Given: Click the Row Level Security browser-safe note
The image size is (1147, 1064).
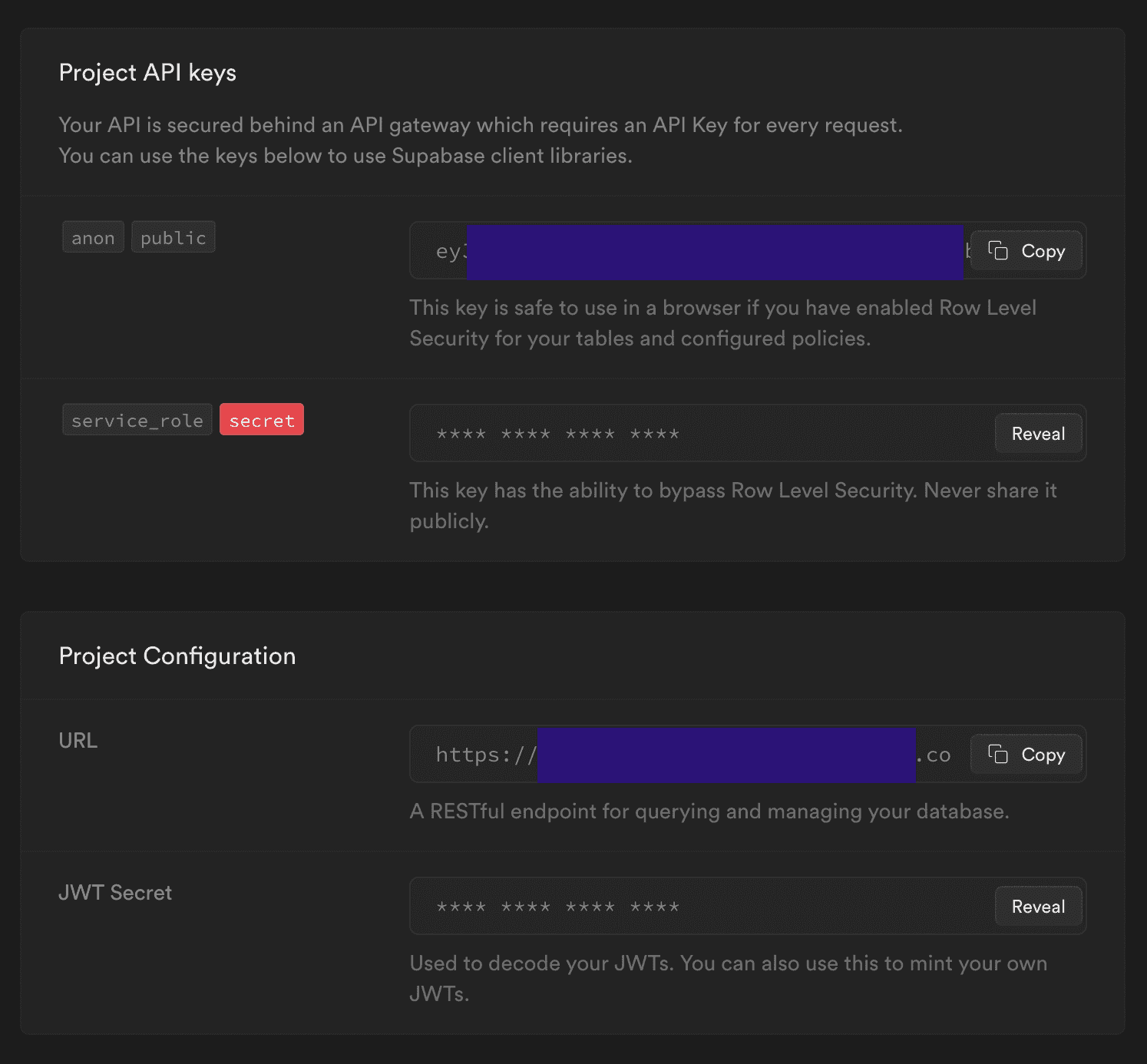Looking at the screenshot, I should tap(722, 323).
